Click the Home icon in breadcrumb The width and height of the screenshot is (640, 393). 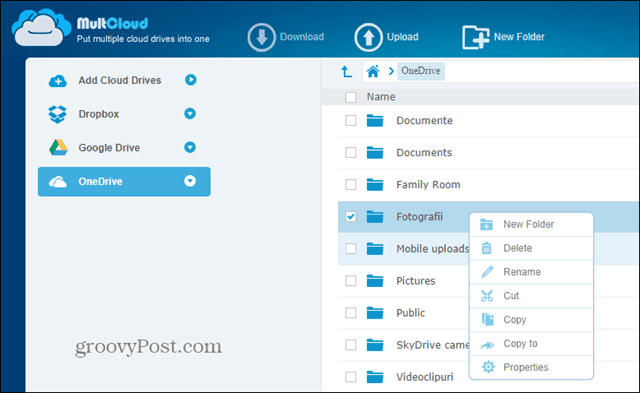click(x=373, y=71)
